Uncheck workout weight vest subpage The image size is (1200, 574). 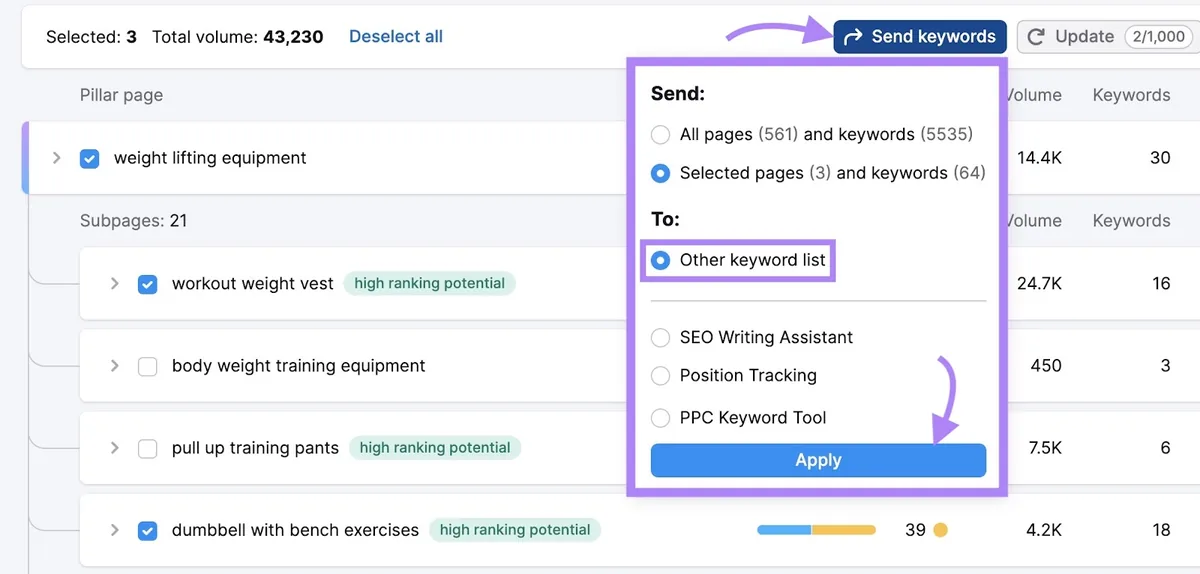pos(147,284)
